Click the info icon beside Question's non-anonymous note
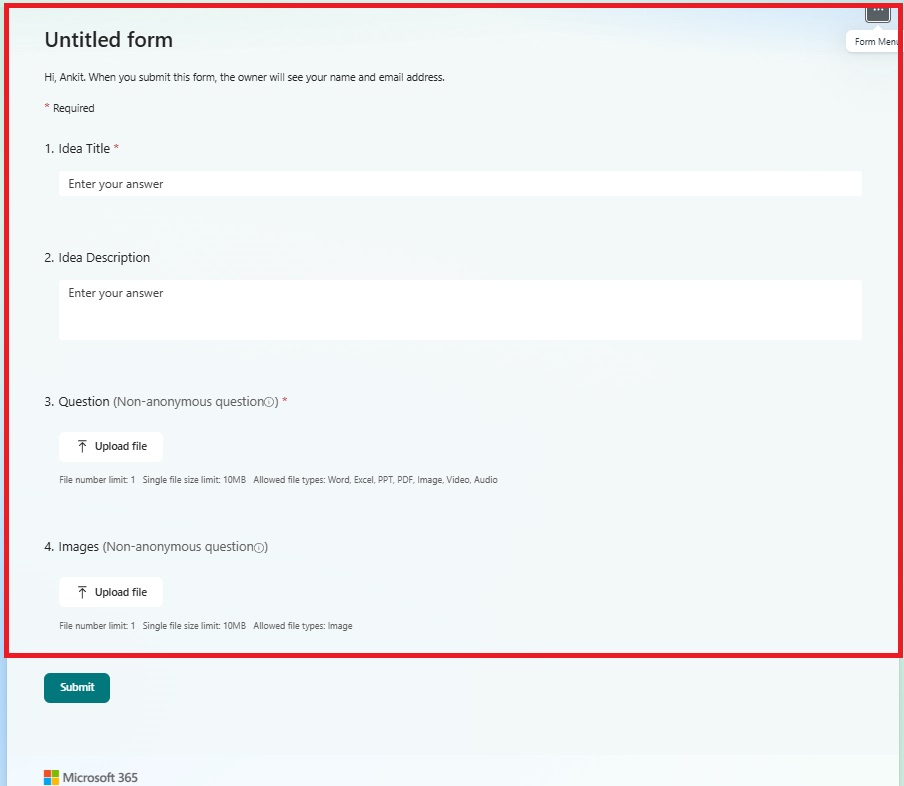 [270, 402]
